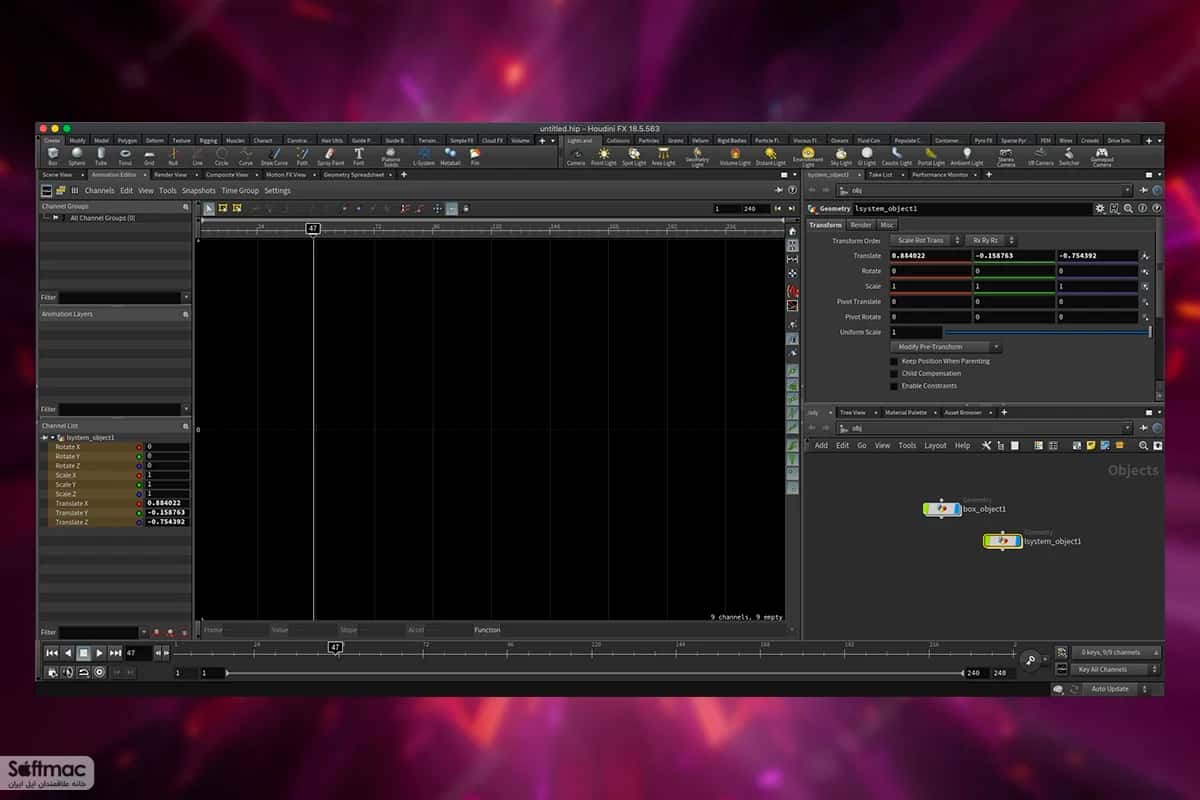The image size is (1200, 800).
Task: Open the Take List tab
Action: (881, 174)
